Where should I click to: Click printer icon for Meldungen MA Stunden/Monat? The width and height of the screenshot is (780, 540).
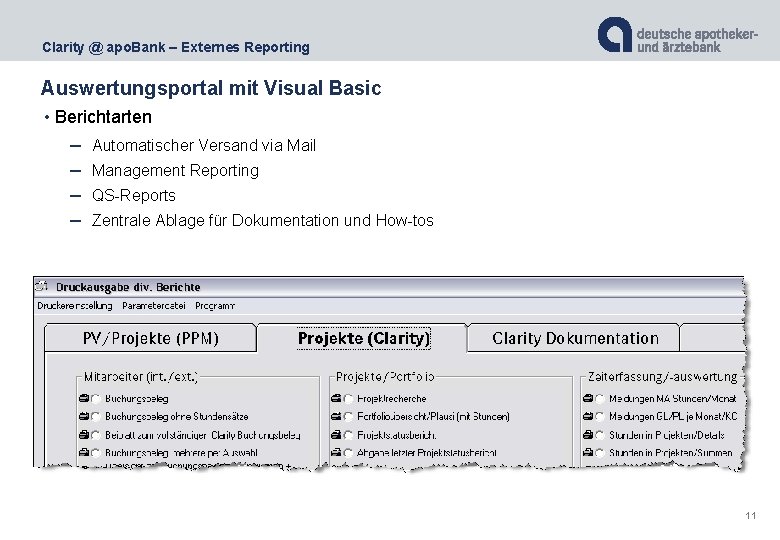[x=587, y=398]
